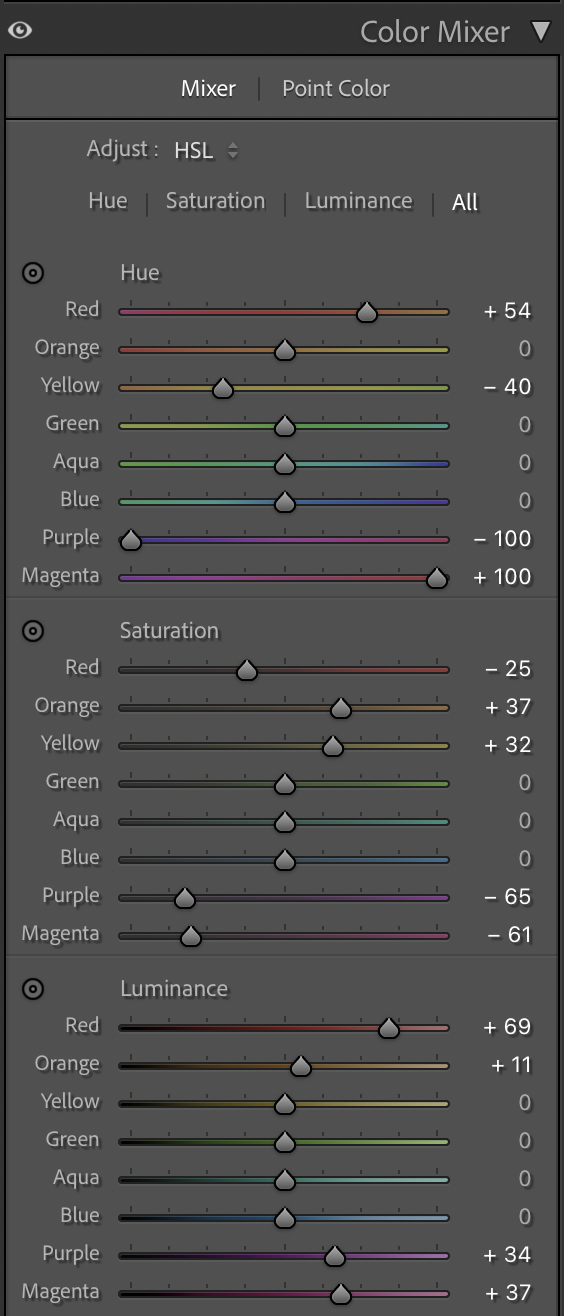
Task: Toggle Color Mixer panel visibility eye
Action: (x=19, y=31)
